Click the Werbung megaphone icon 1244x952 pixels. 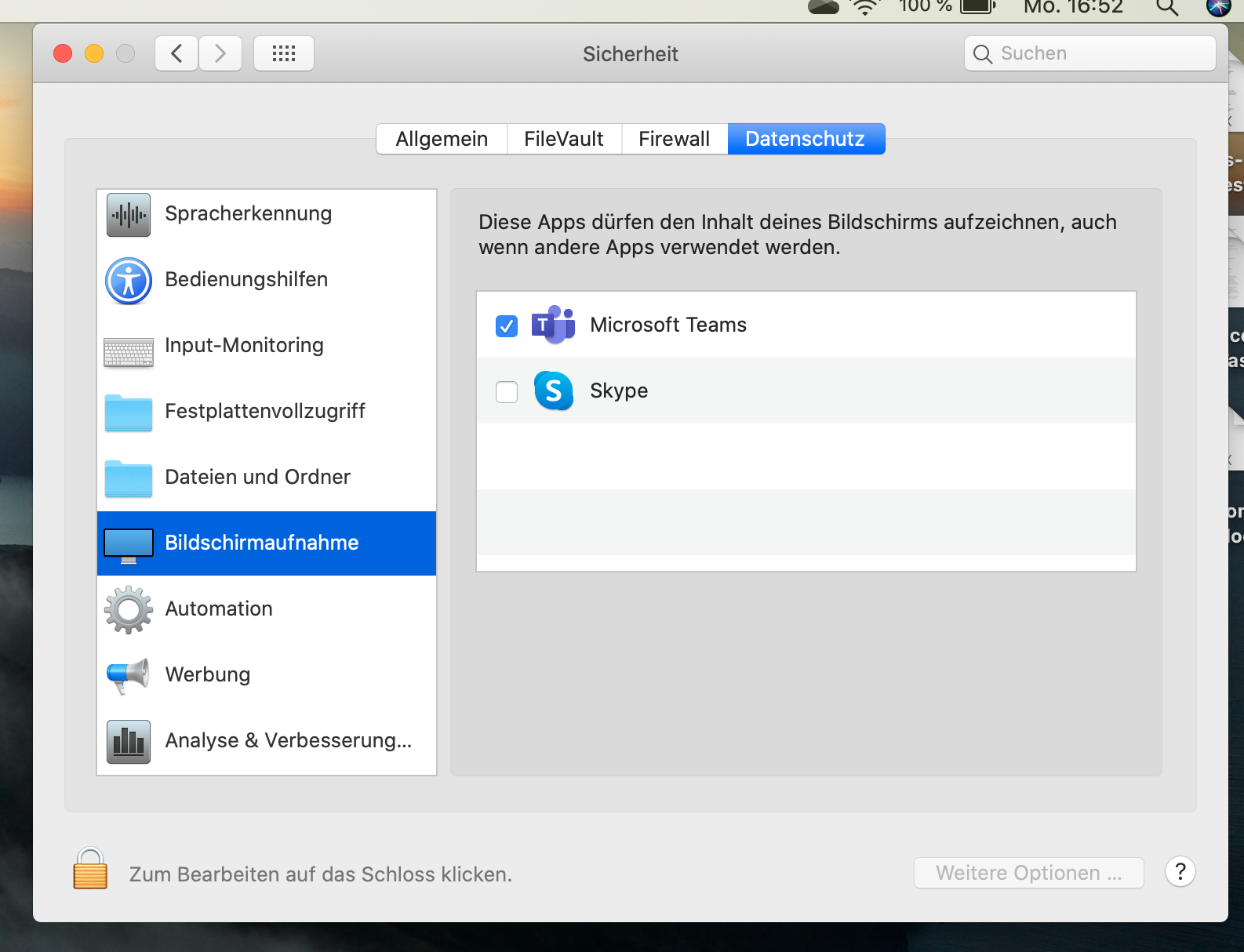point(128,675)
